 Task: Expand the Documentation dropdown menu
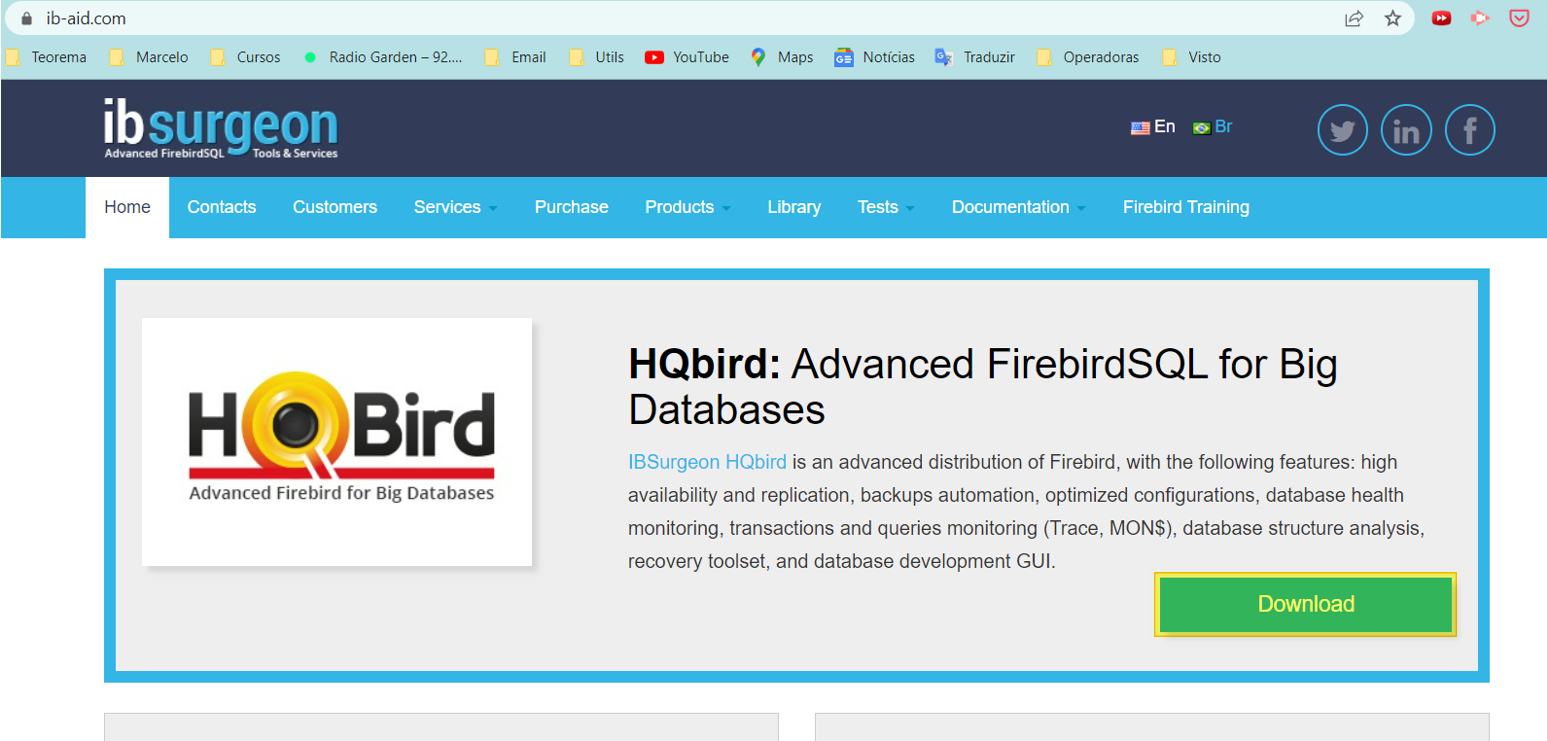[1019, 207]
